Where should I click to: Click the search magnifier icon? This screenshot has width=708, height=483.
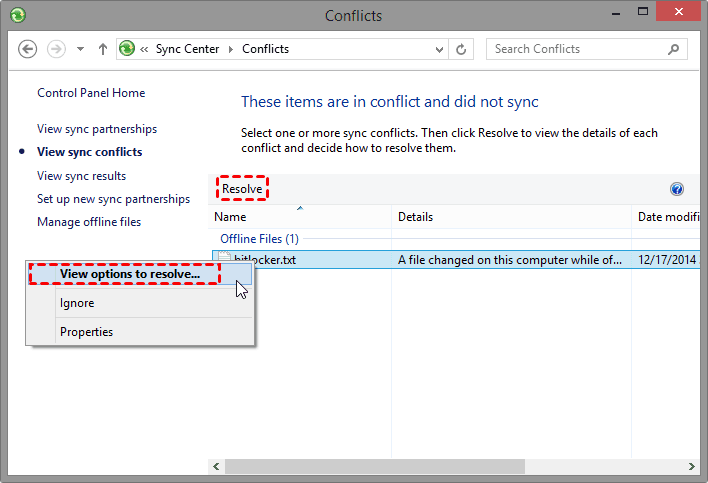[674, 49]
